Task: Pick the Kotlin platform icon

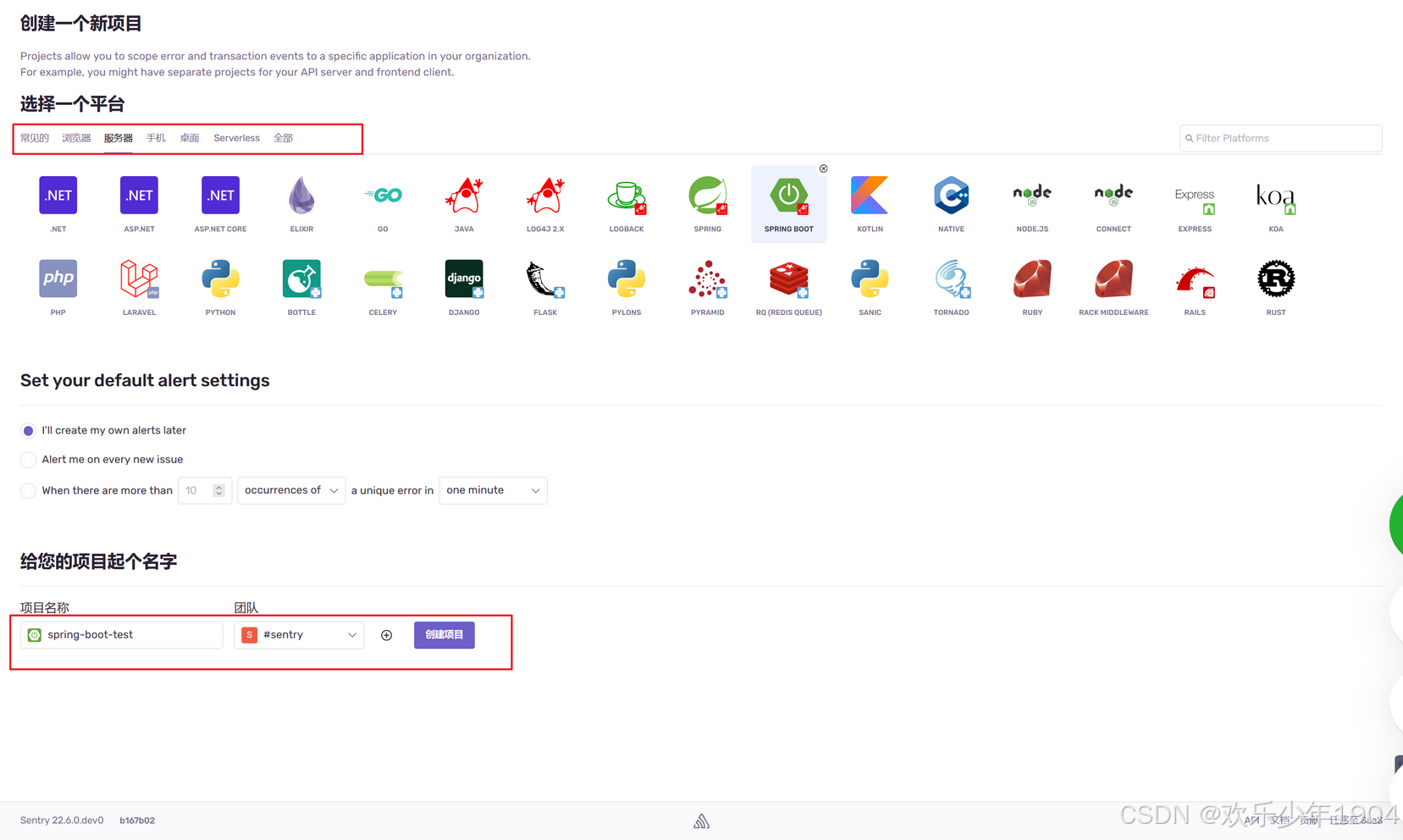Action: coord(870,196)
